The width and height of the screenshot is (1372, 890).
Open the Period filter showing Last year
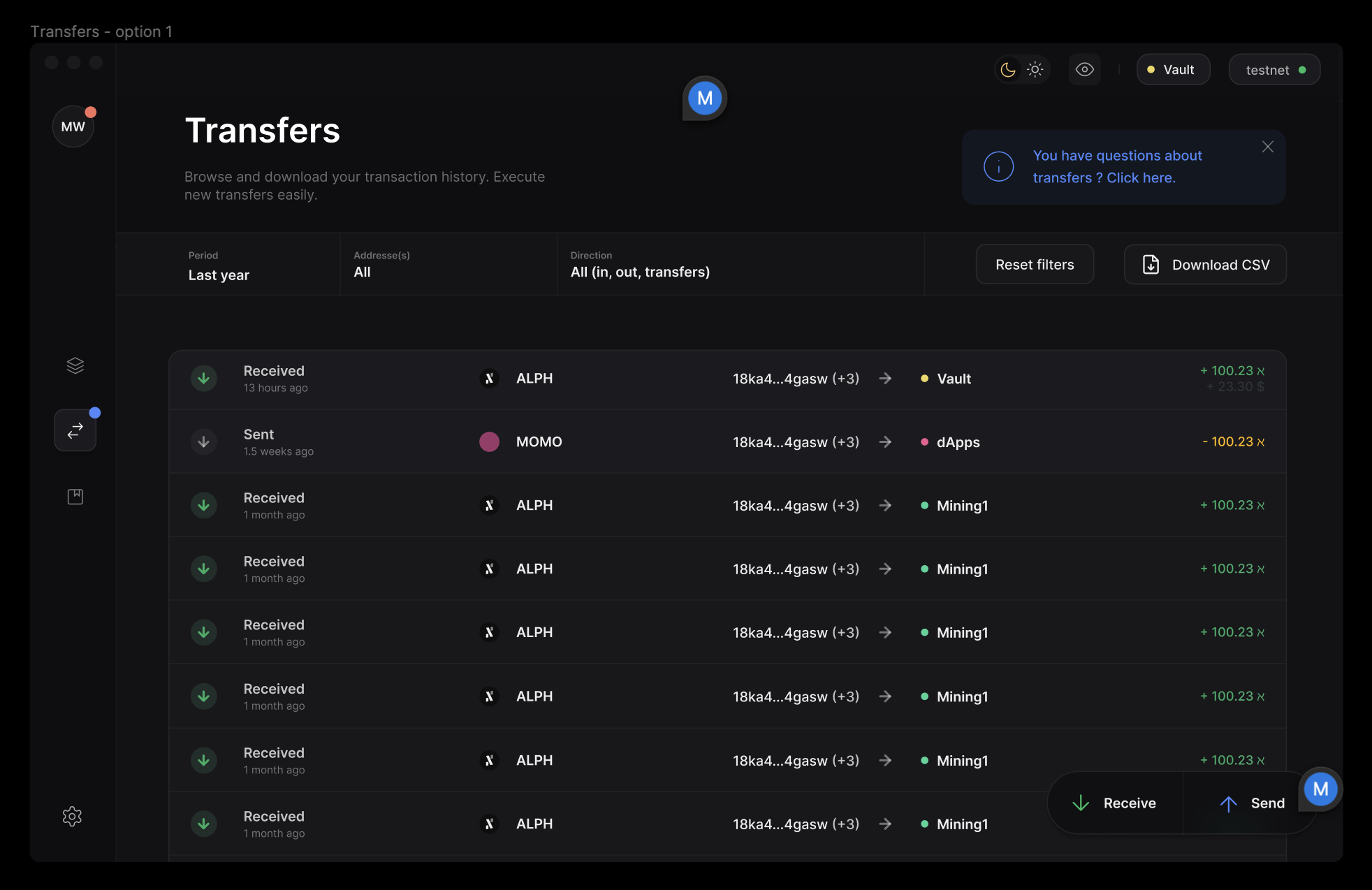coord(228,267)
